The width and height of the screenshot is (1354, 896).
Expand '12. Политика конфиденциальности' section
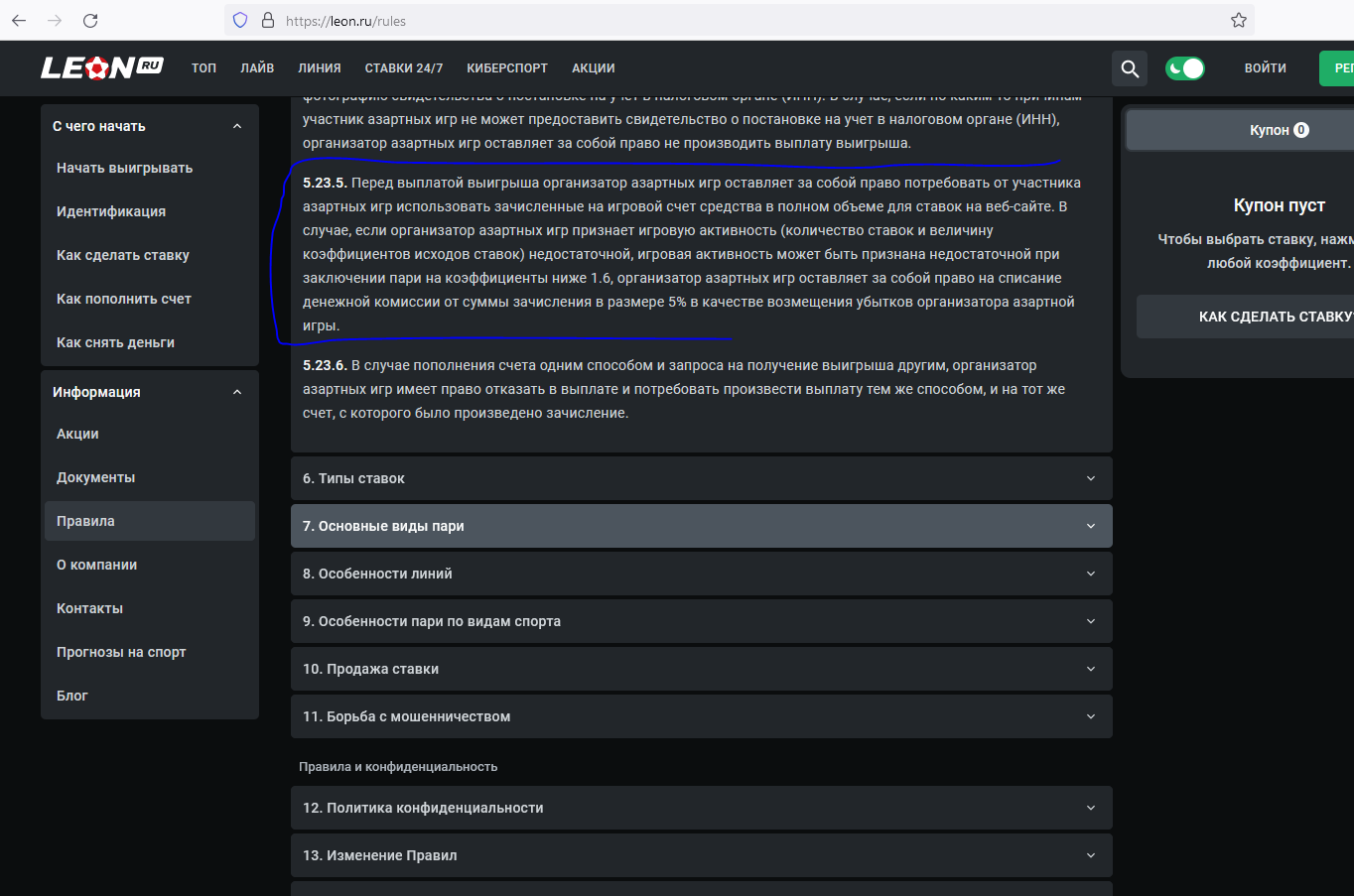point(701,808)
